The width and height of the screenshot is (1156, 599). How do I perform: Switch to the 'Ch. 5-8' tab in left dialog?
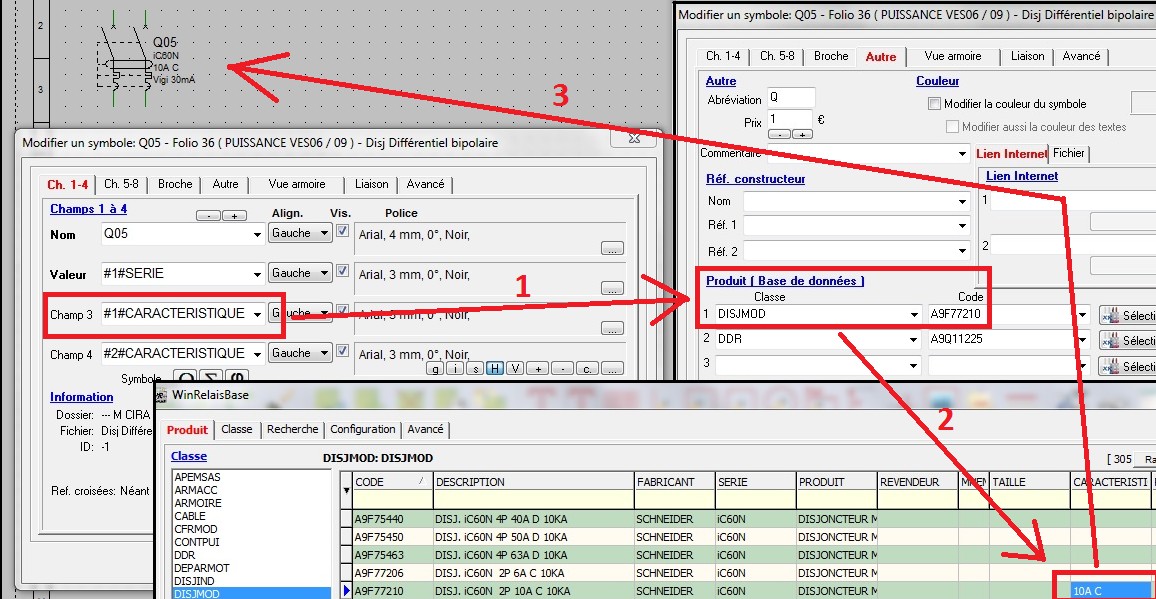click(122, 184)
